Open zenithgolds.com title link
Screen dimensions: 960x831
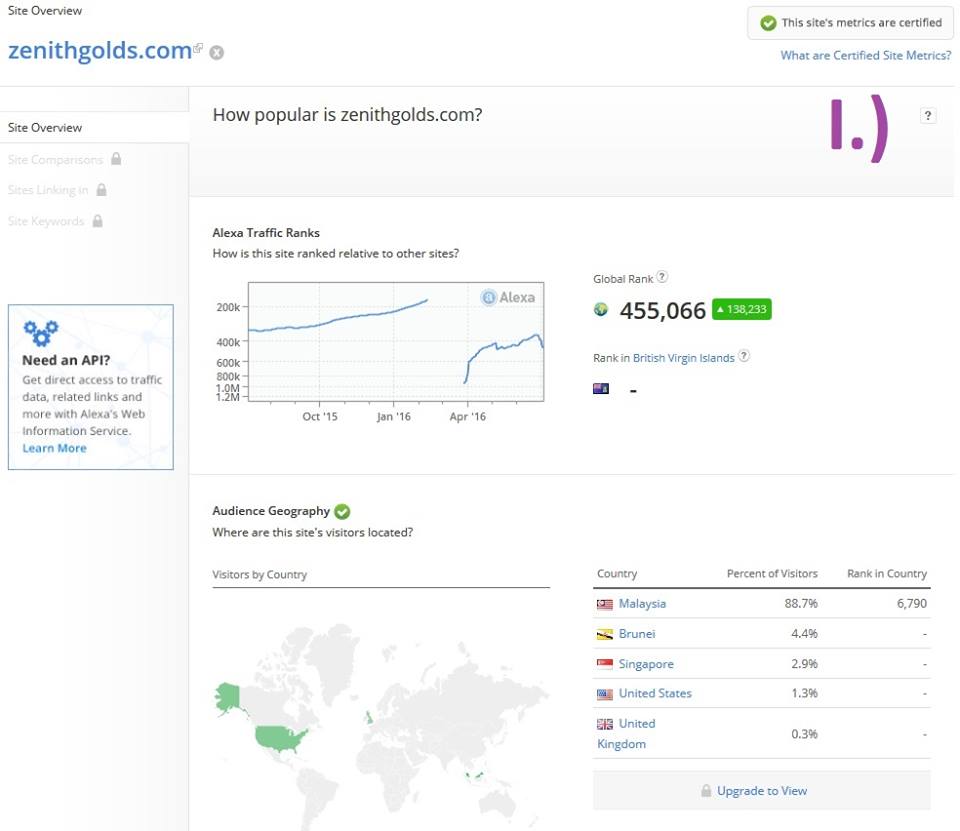click(x=100, y=50)
